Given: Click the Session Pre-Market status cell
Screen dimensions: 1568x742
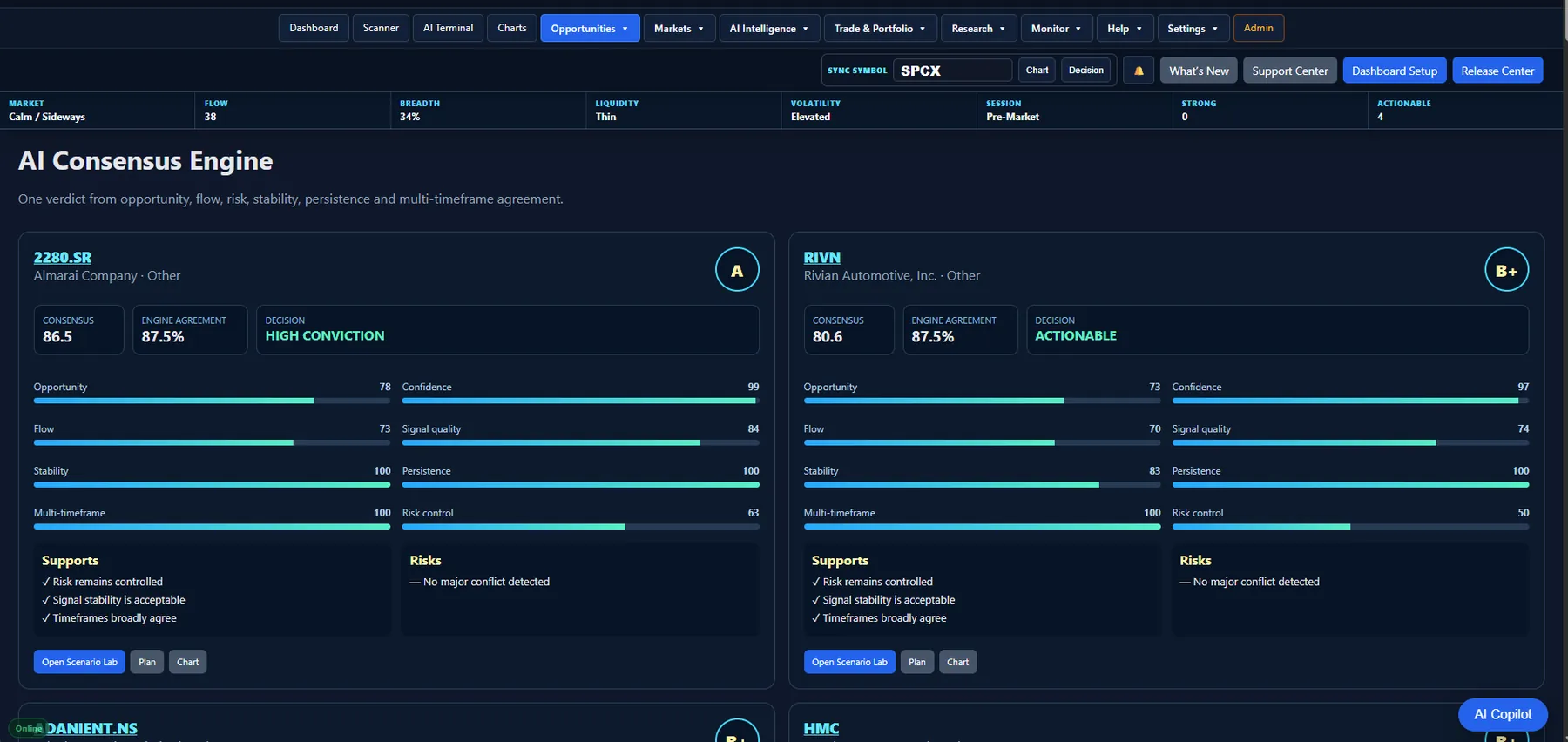Looking at the screenshot, I should point(1074,111).
